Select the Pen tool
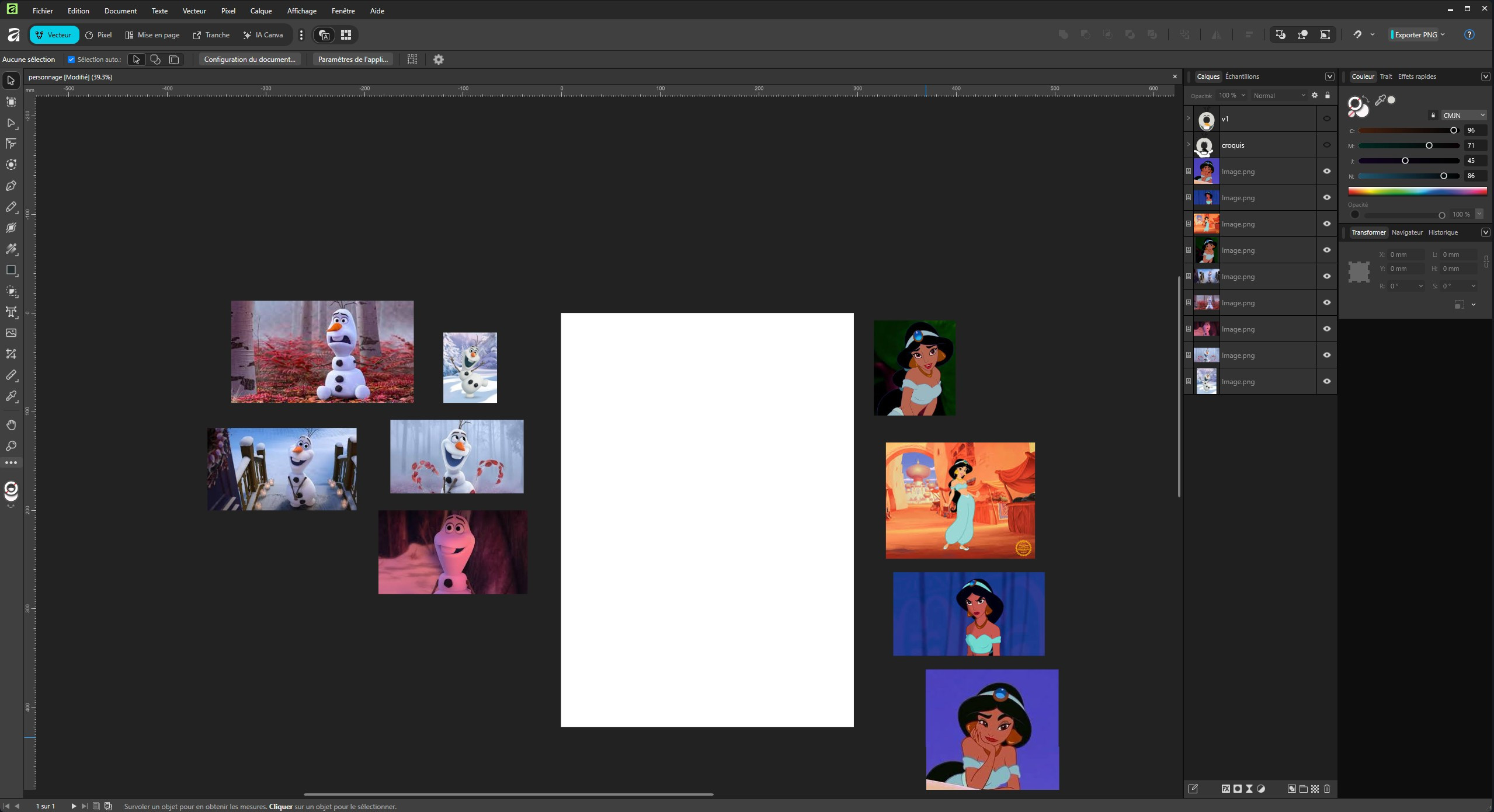The height and width of the screenshot is (812, 1494). click(x=11, y=186)
